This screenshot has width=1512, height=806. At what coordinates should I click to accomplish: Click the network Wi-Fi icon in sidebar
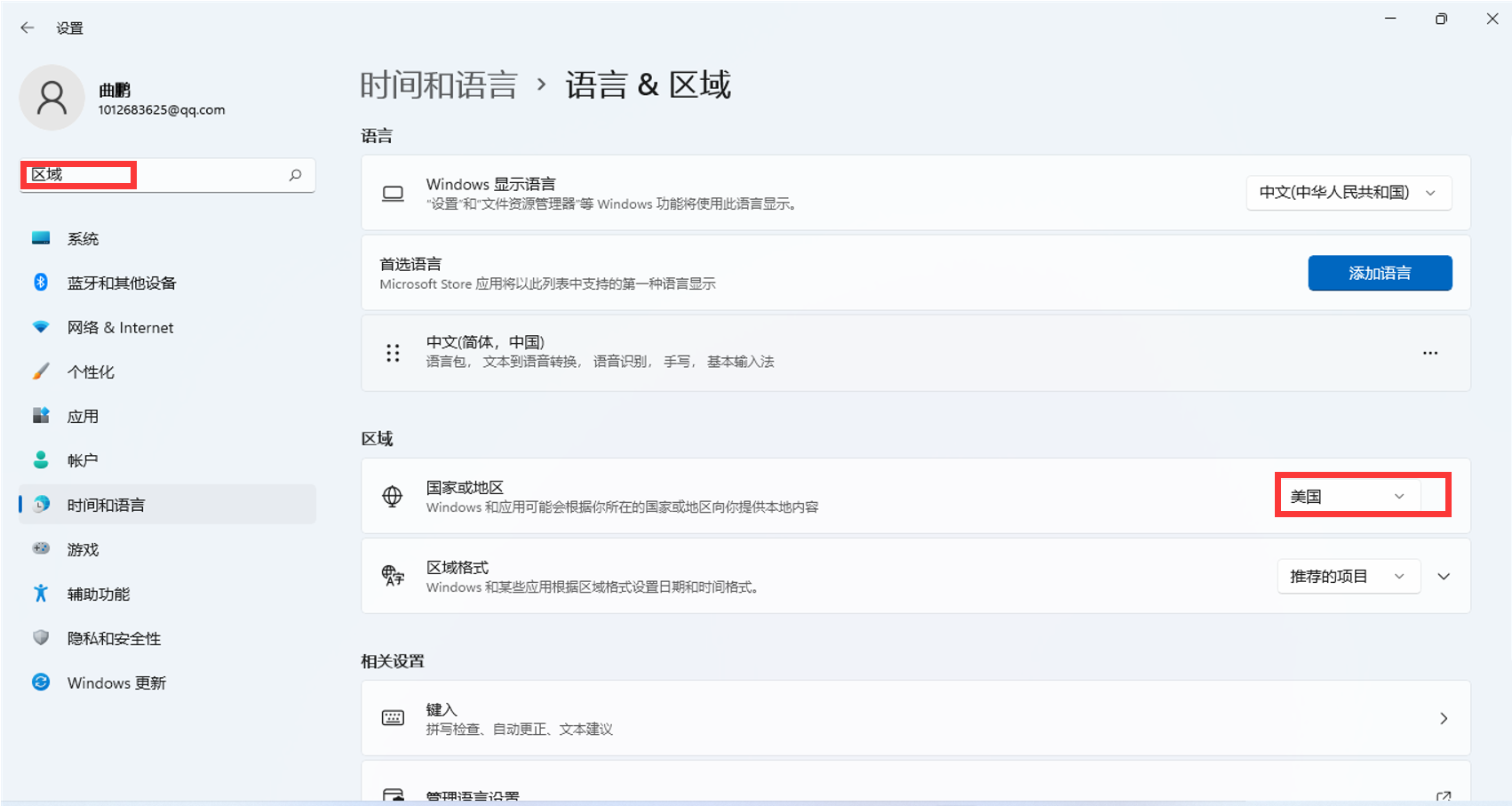point(41,327)
